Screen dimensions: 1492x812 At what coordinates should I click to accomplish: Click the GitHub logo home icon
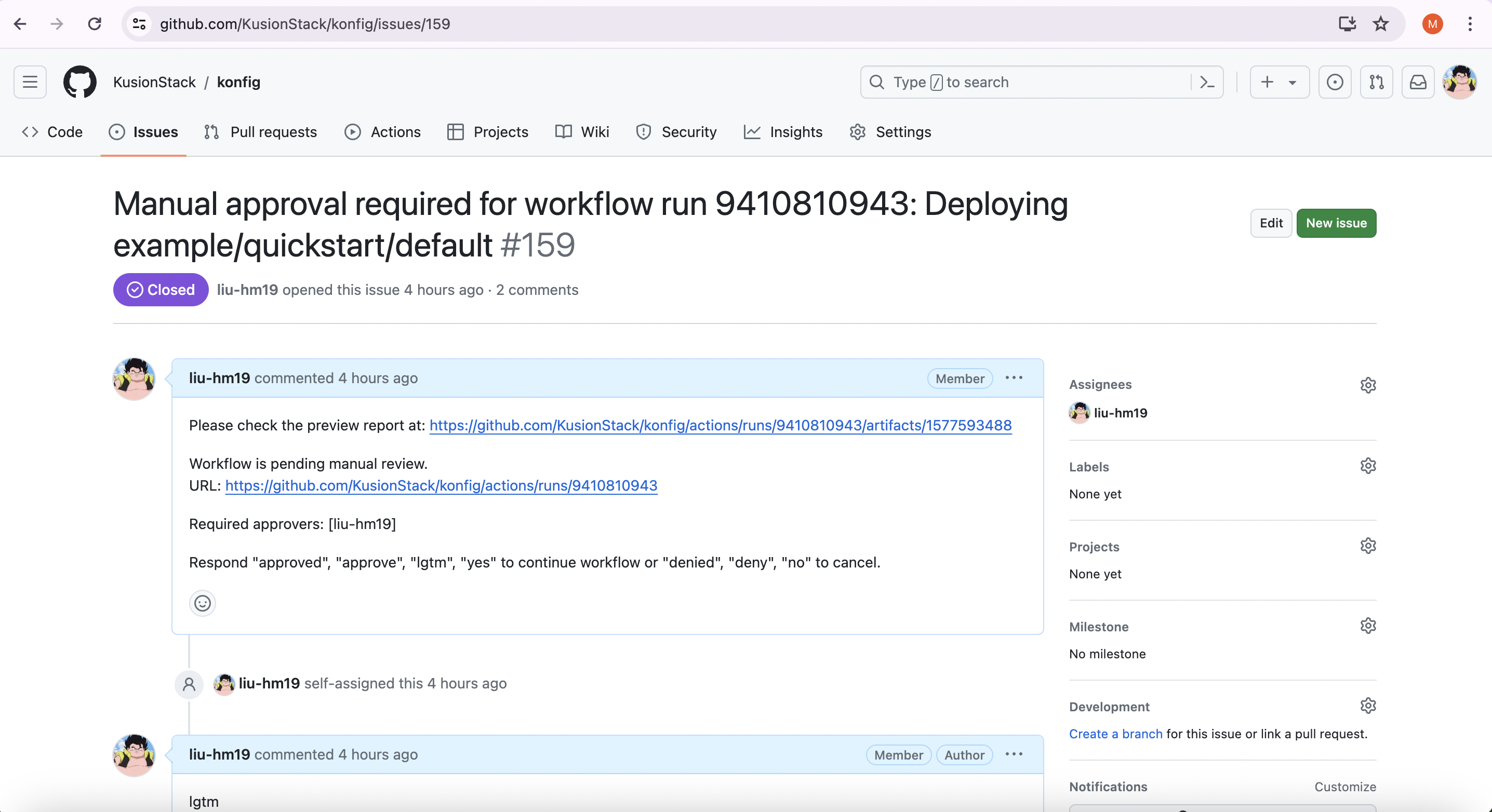click(79, 82)
